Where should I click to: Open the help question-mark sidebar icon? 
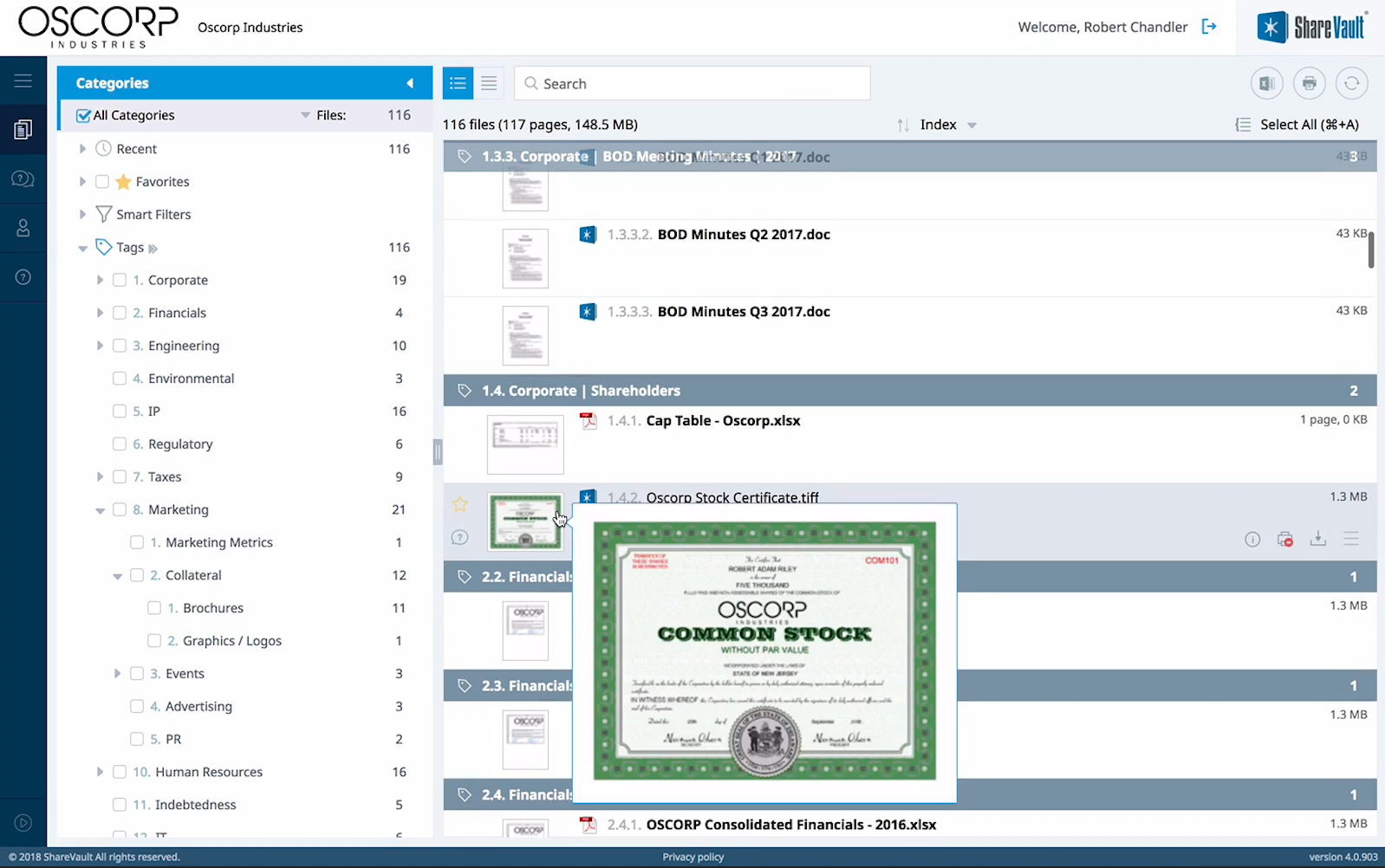pos(23,277)
